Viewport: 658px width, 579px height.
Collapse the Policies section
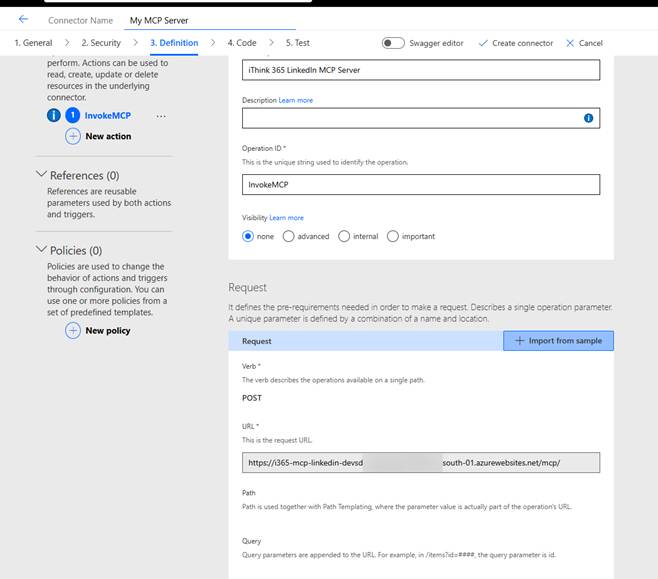[41, 250]
